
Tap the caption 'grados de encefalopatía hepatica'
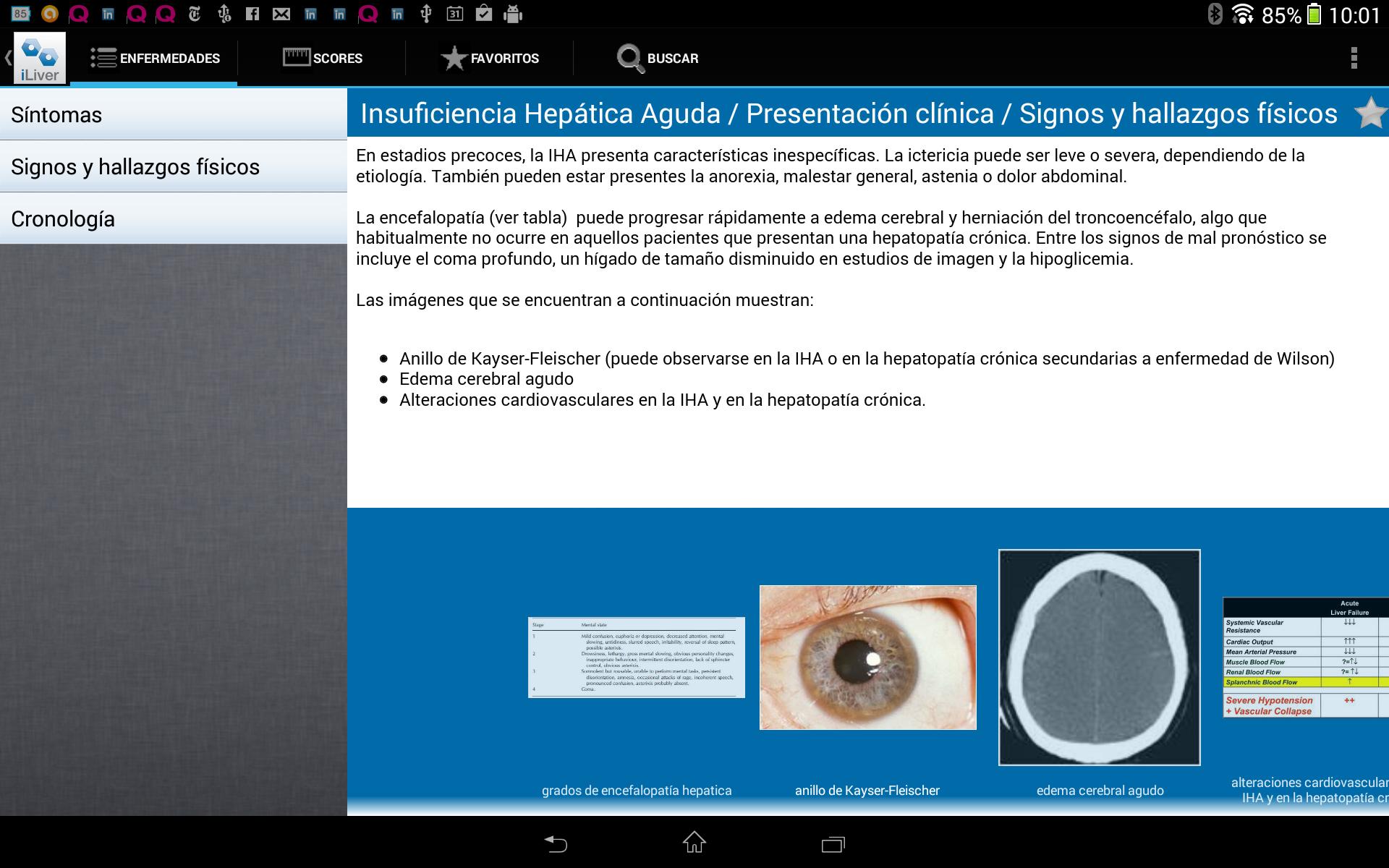pyautogui.click(x=637, y=791)
